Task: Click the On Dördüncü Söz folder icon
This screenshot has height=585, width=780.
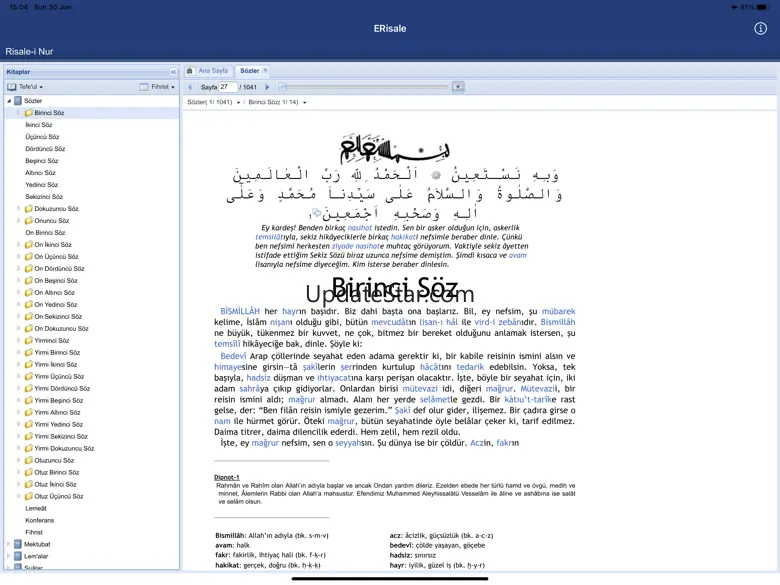Action: pyautogui.click(x=29, y=268)
